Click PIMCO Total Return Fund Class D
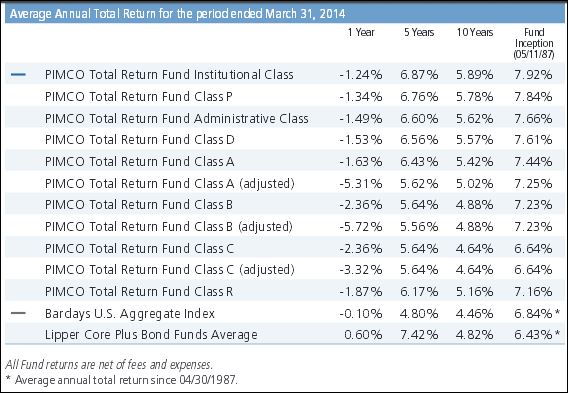 [140, 139]
